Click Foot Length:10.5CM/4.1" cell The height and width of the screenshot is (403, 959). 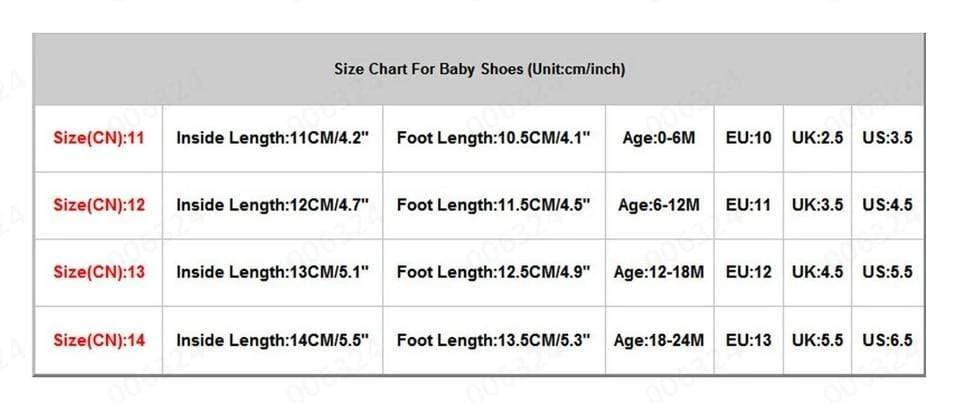[x=494, y=138]
